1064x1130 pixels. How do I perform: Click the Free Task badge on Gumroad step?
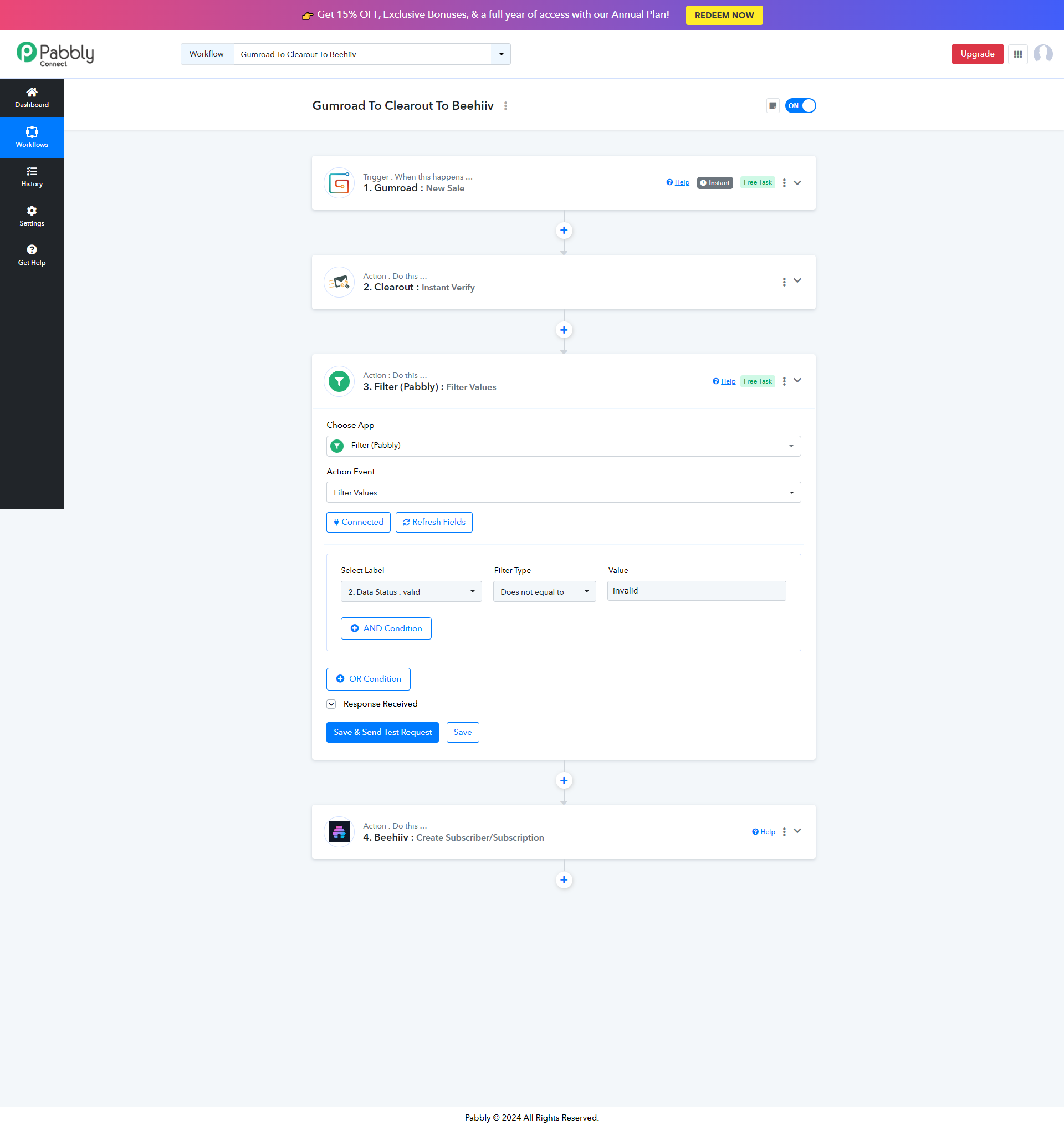click(x=758, y=182)
